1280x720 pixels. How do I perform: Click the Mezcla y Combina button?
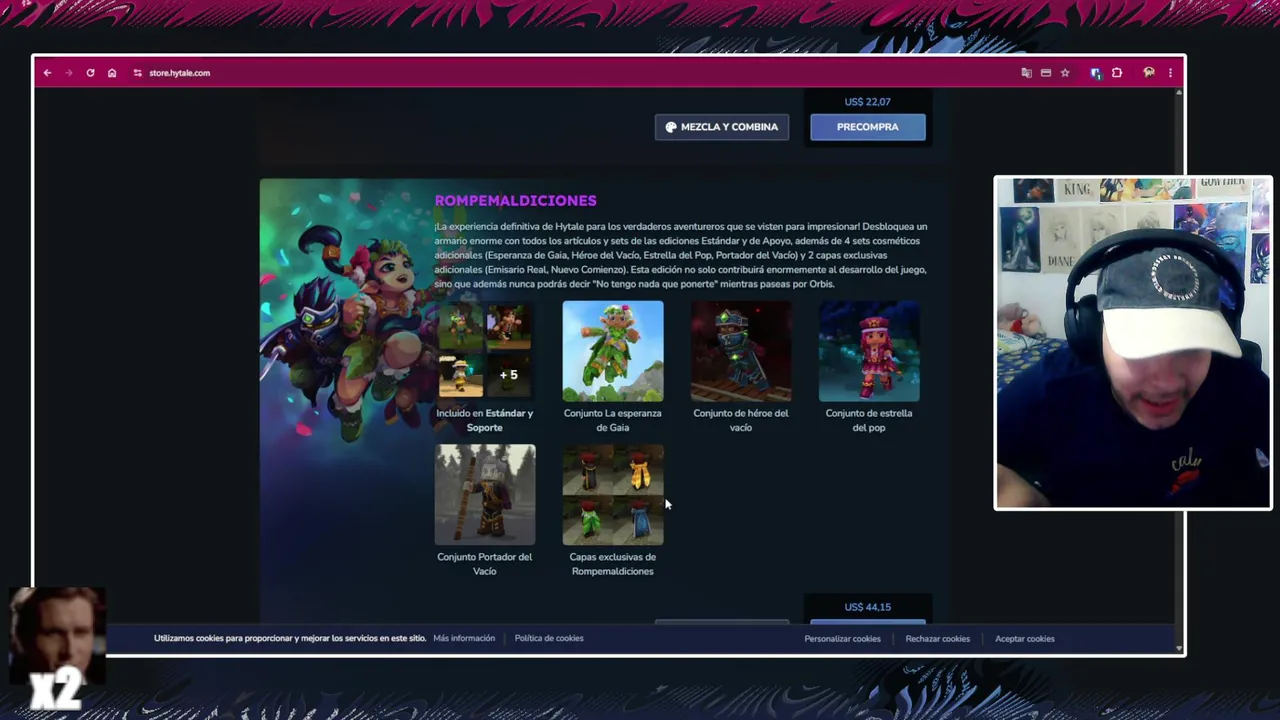(x=722, y=127)
